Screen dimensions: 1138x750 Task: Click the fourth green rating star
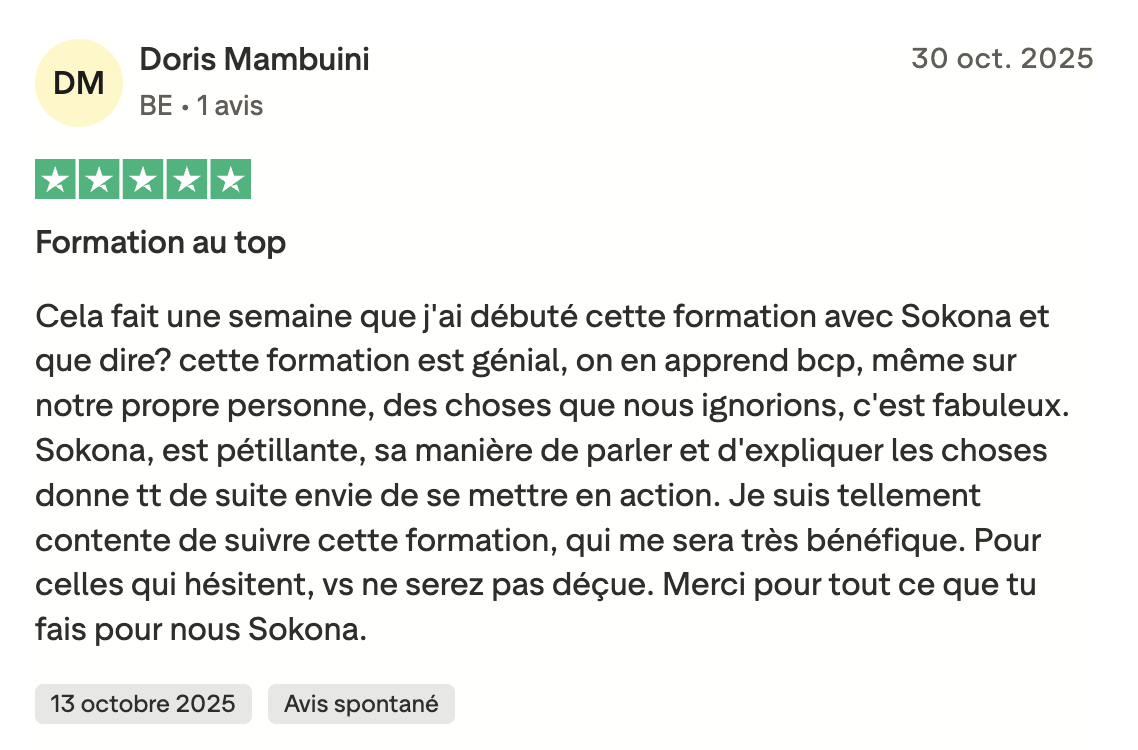[187, 180]
